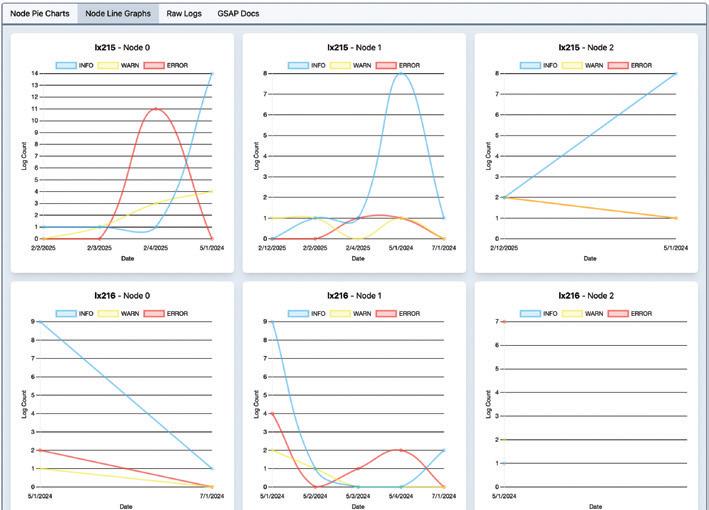
Task: Toggle WARN legend in lx216 Node 2 chart
Action: [582, 314]
